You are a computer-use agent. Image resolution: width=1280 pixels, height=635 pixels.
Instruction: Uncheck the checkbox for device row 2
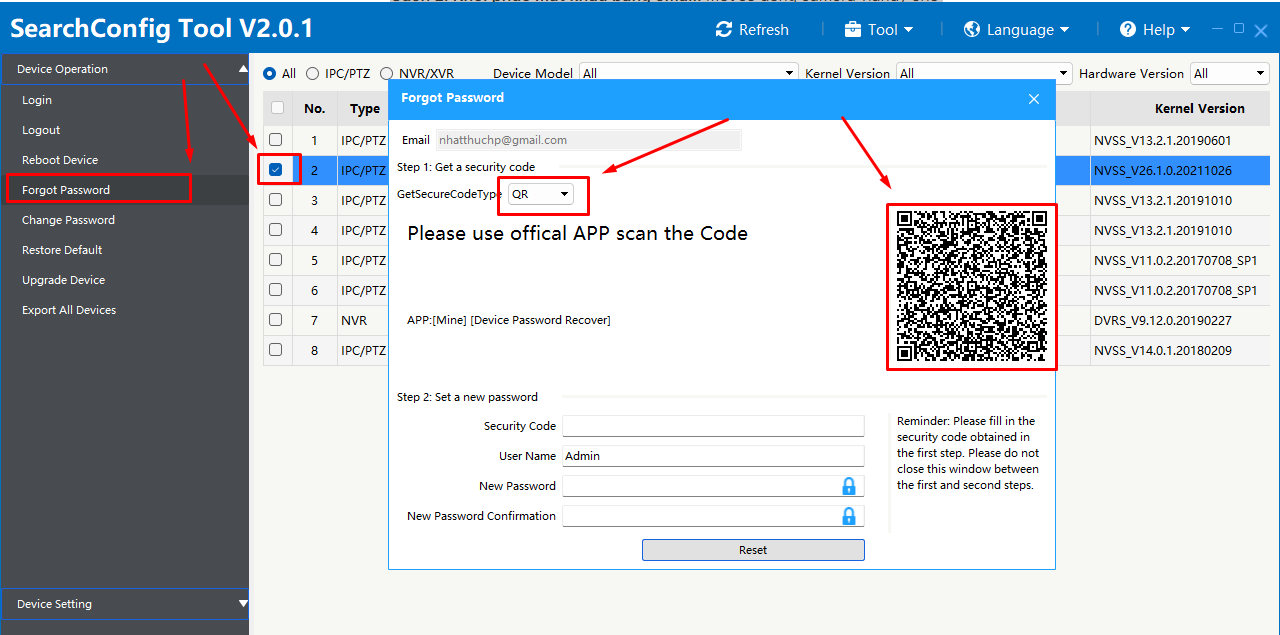[x=275, y=170]
